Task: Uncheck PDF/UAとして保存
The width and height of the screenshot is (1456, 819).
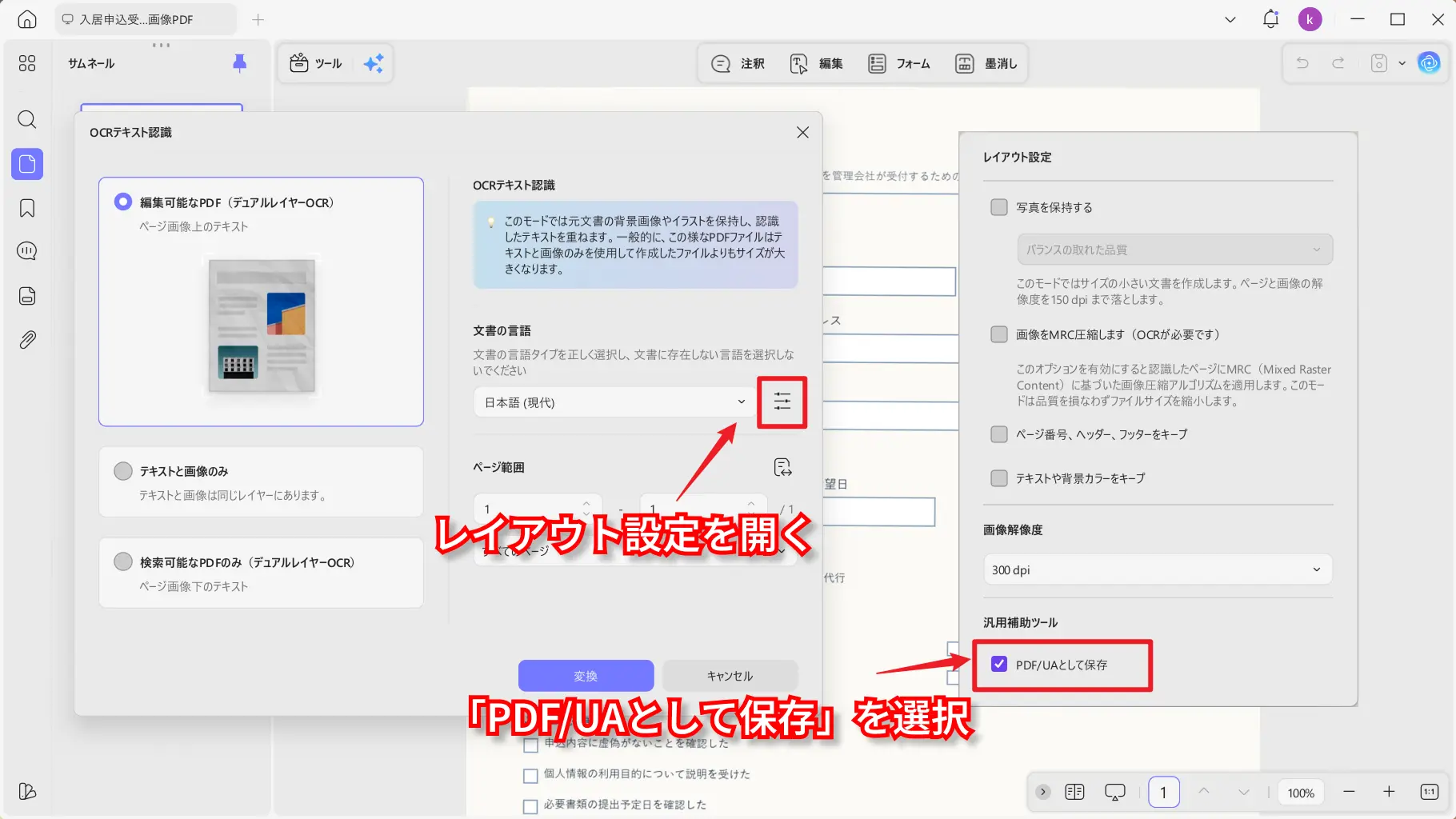Action: 999,665
